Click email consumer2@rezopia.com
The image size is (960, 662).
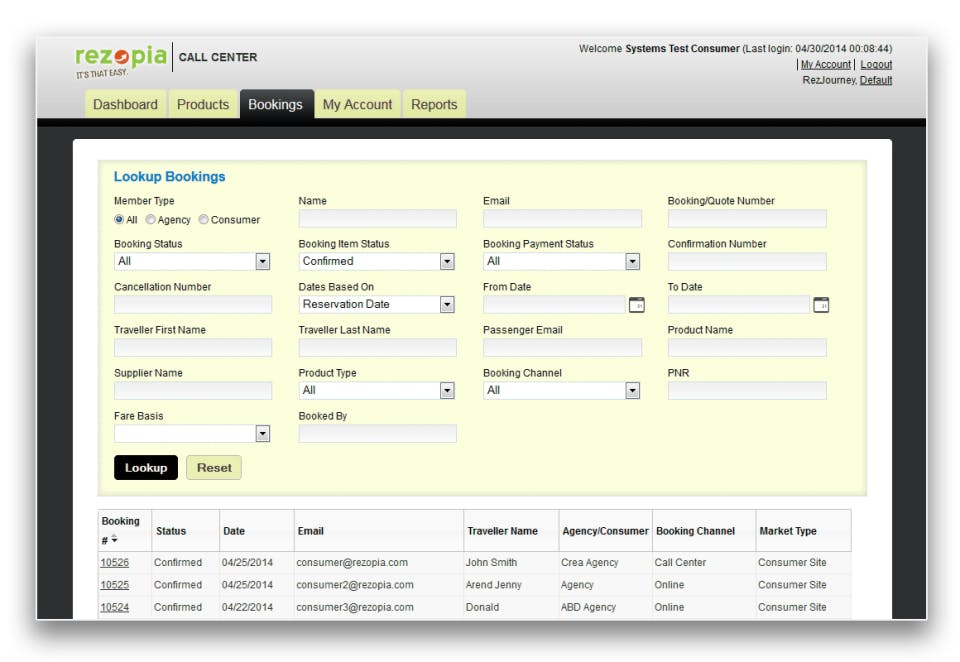point(355,585)
